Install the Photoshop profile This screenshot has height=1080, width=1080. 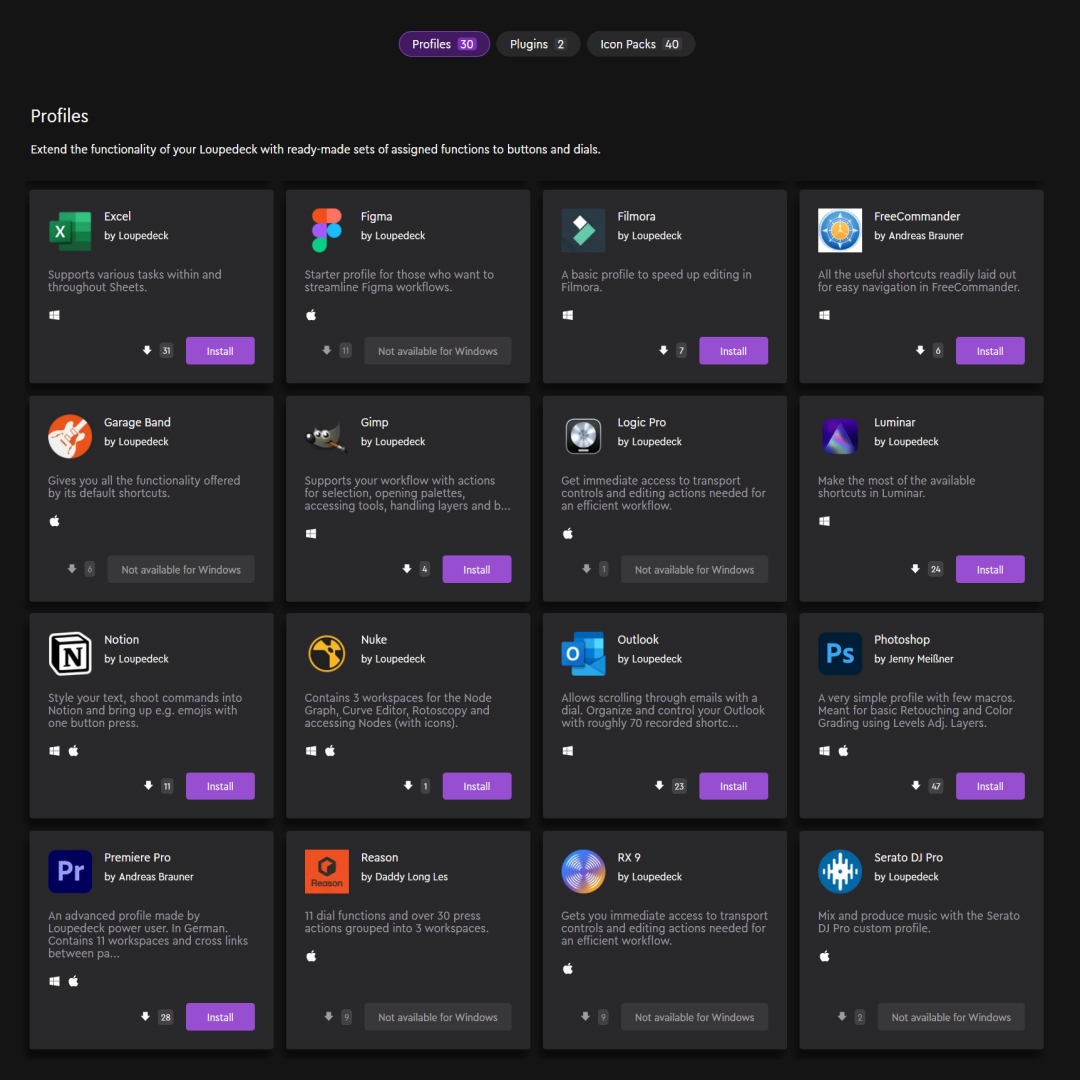(990, 786)
